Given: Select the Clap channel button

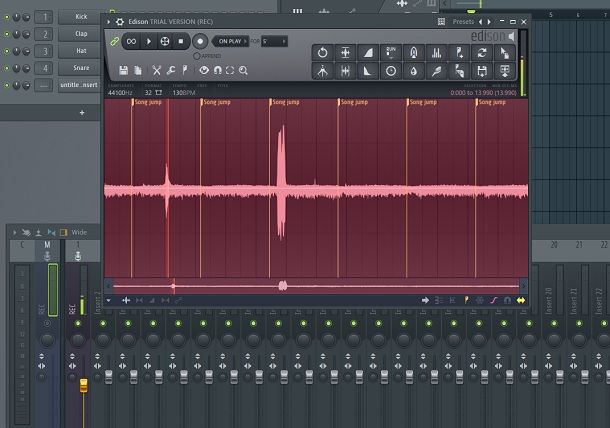Looking at the screenshot, I should click(x=81, y=34).
